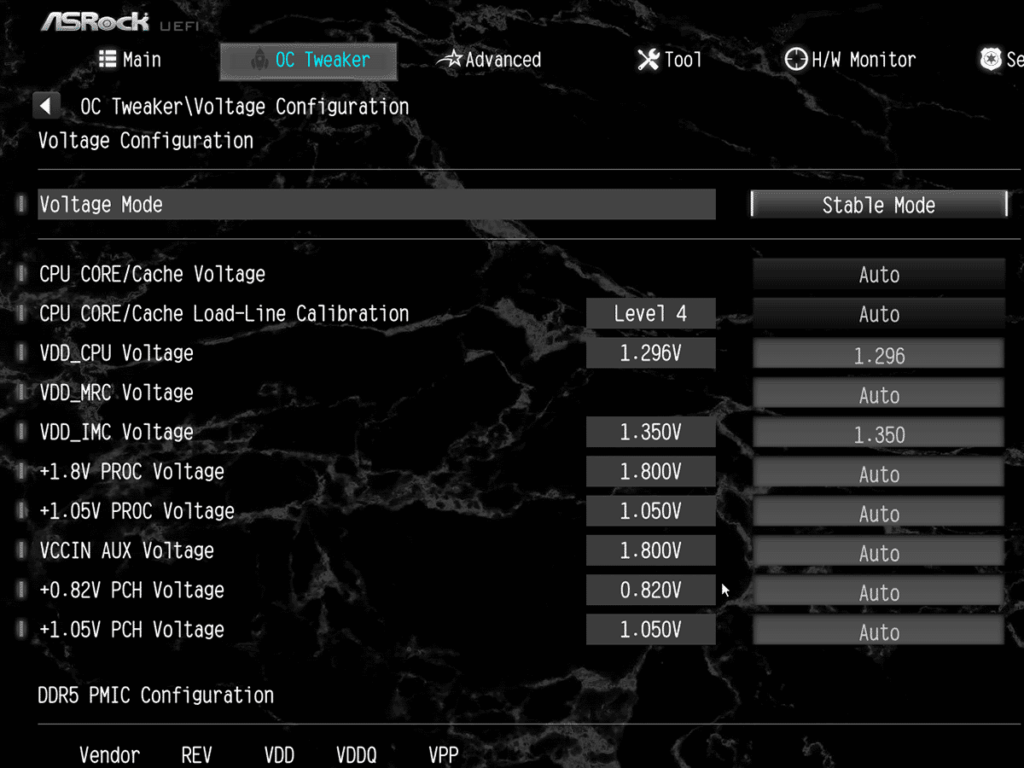The image size is (1024, 768).
Task: Click the star icon beside Advanced
Action: coord(452,60)
